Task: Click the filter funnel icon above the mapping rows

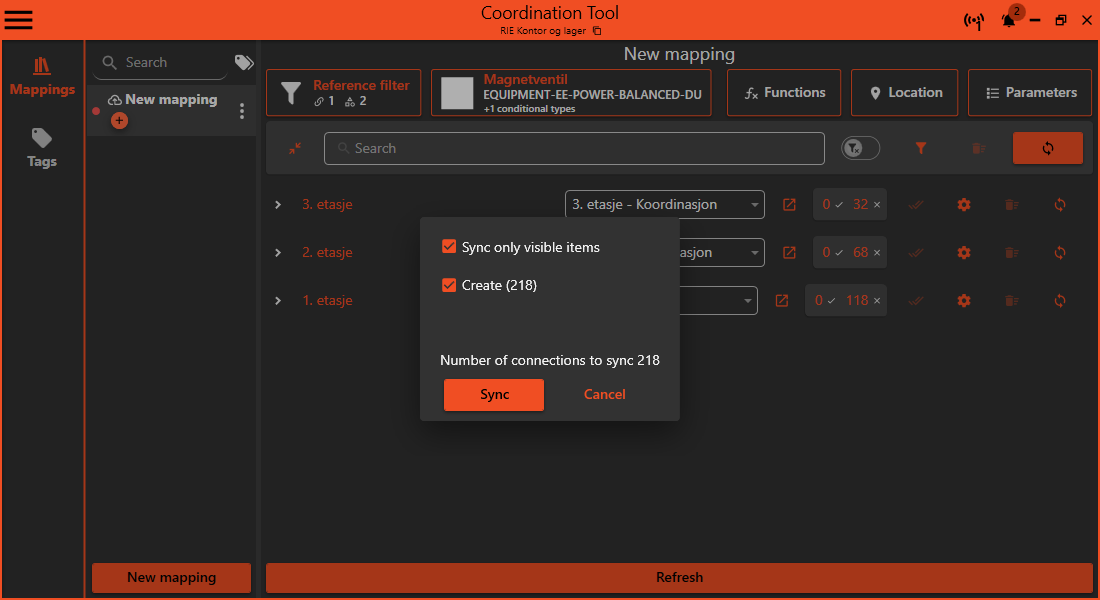Action: pyautogui.click(x=920, y=147)
